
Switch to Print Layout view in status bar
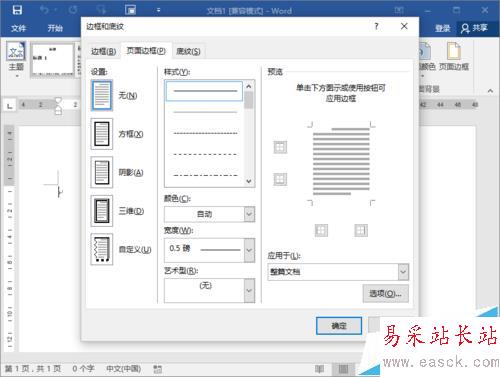343,369
